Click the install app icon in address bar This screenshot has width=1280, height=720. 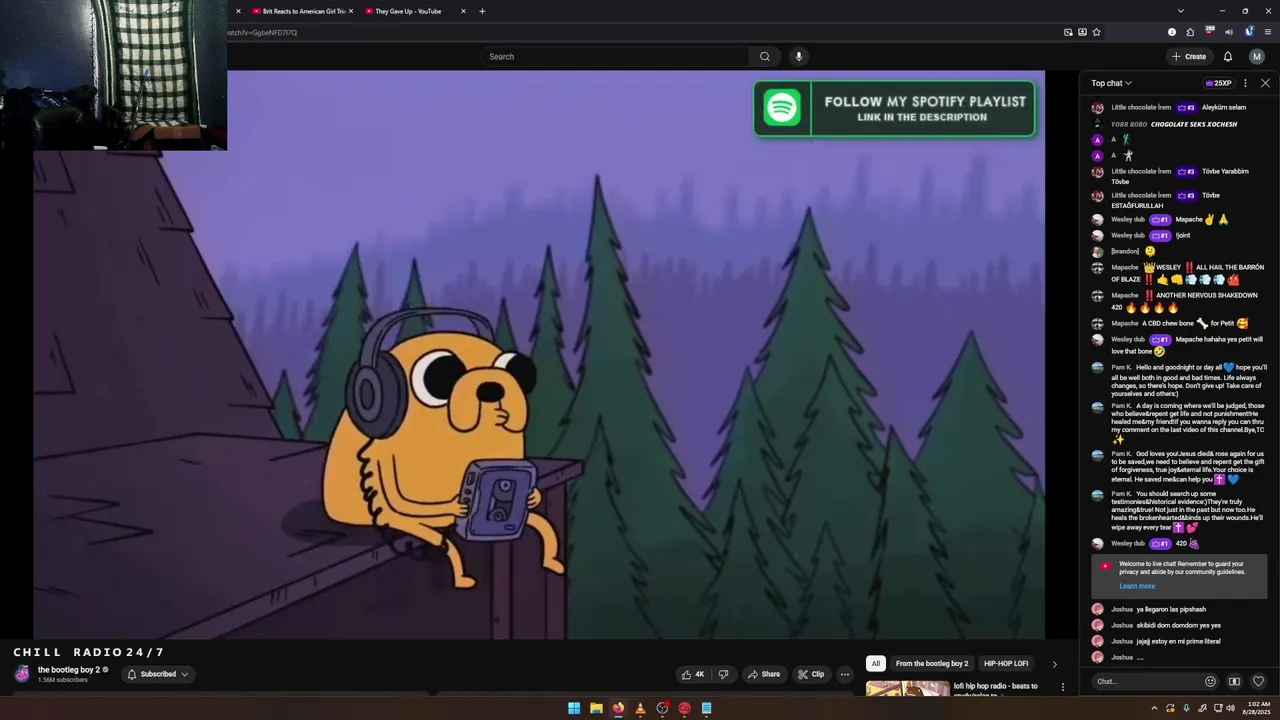tap(1082, 32)
